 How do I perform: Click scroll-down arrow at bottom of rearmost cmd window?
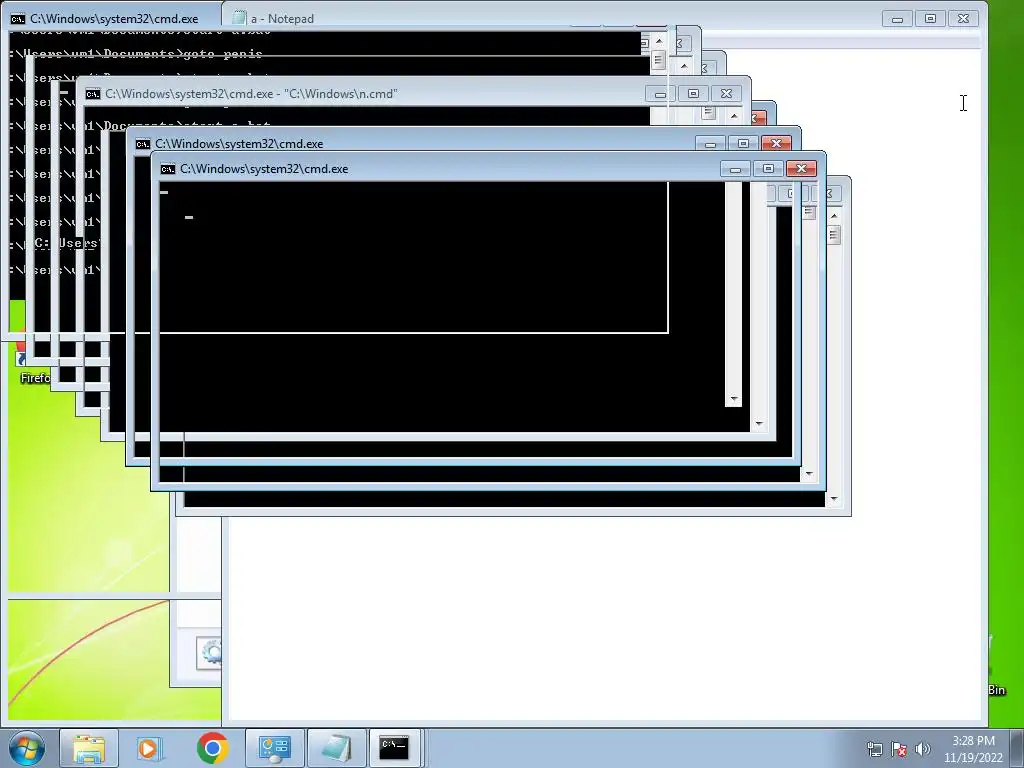pyautogui.click(x=834, y=500)
